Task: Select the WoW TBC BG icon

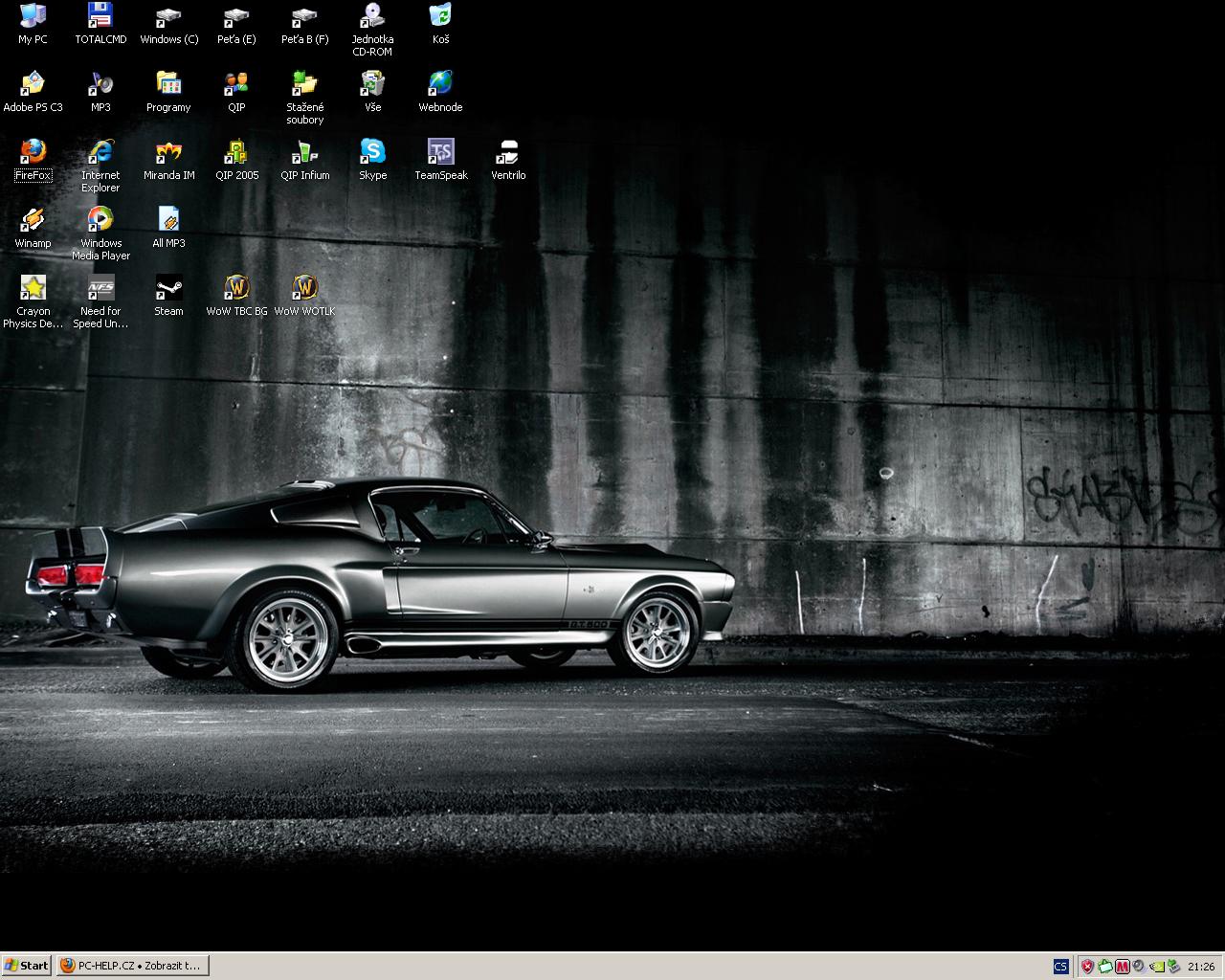Action: (236, 289)
